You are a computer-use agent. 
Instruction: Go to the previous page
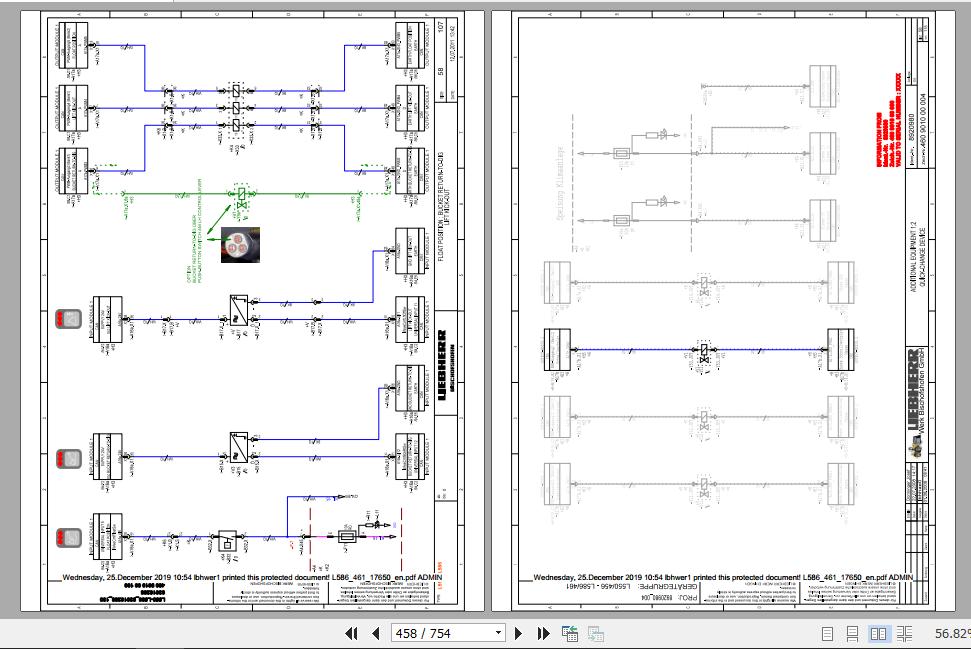(x=375, y=634)
